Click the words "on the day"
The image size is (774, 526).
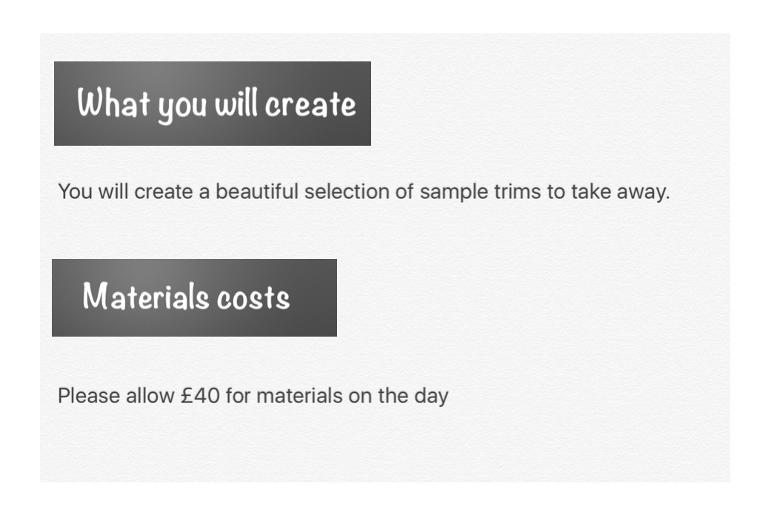(x=398, y=396)
